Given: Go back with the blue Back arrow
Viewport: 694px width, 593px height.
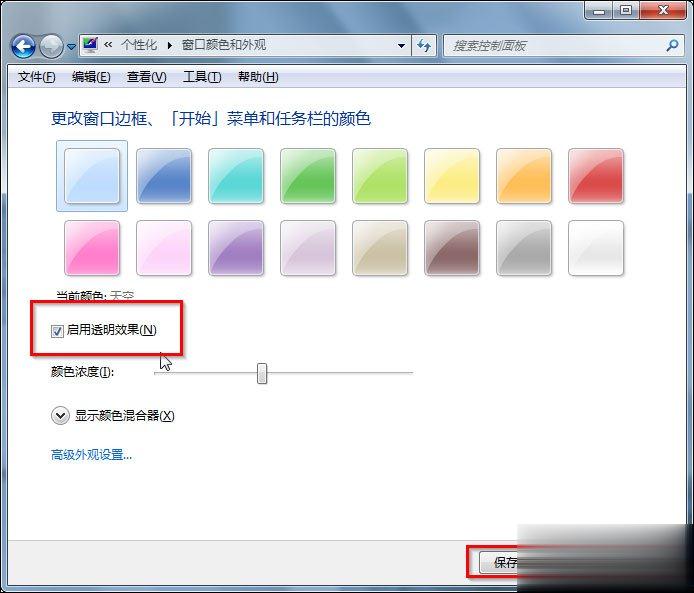Looking at the screenshot, I should click(x=23, y=46).
